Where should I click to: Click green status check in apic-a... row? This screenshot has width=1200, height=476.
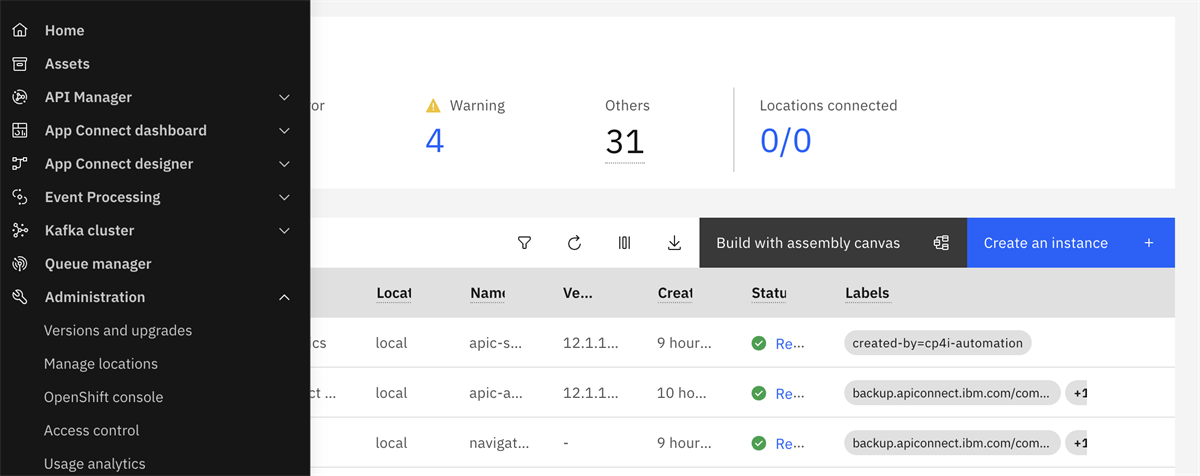[x=759, y=393]
